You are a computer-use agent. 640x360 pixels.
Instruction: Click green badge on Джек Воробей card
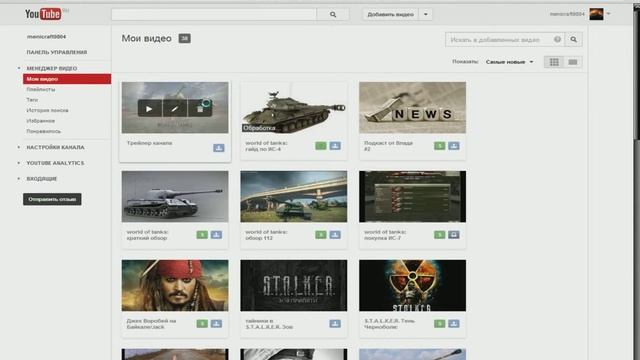click(x=202, y=324)
